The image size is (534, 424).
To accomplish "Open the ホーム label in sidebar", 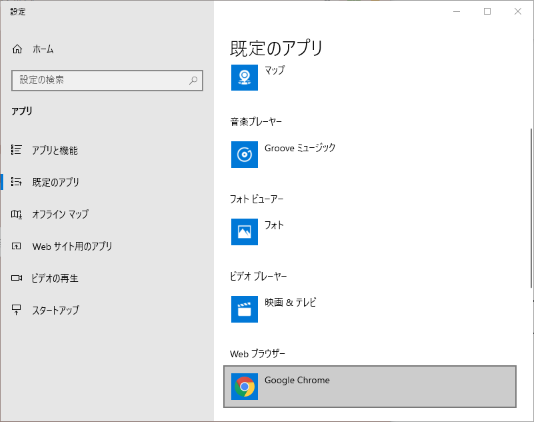I will [43, 49].
